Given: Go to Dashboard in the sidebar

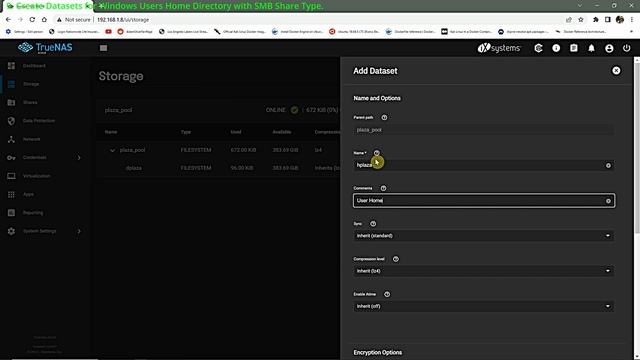Looking at the screenshot, I should pyautogui.click(x=34, y=66).
